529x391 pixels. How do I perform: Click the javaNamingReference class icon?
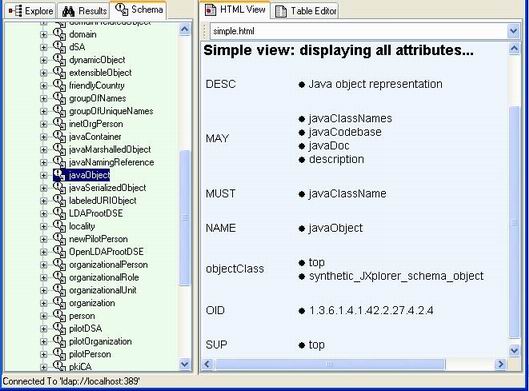59,163
